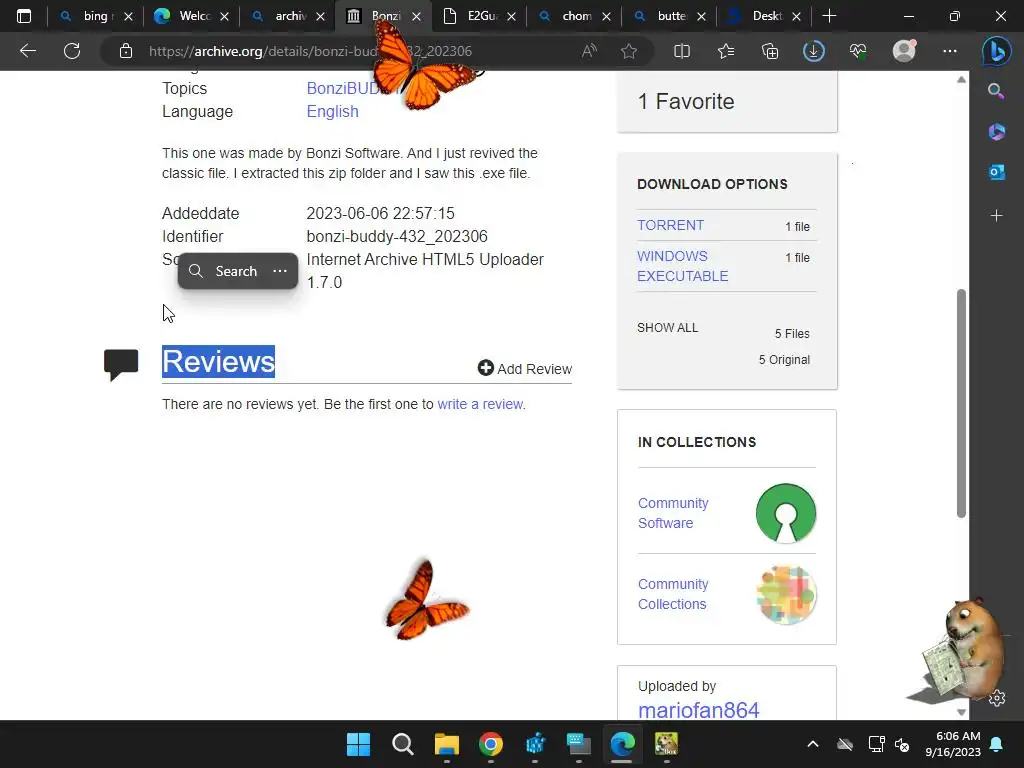Viewport: 1024px width, 768px height.
Task: Open the Microsoft 365 sidebar icon
Action: tap(996, 132)
